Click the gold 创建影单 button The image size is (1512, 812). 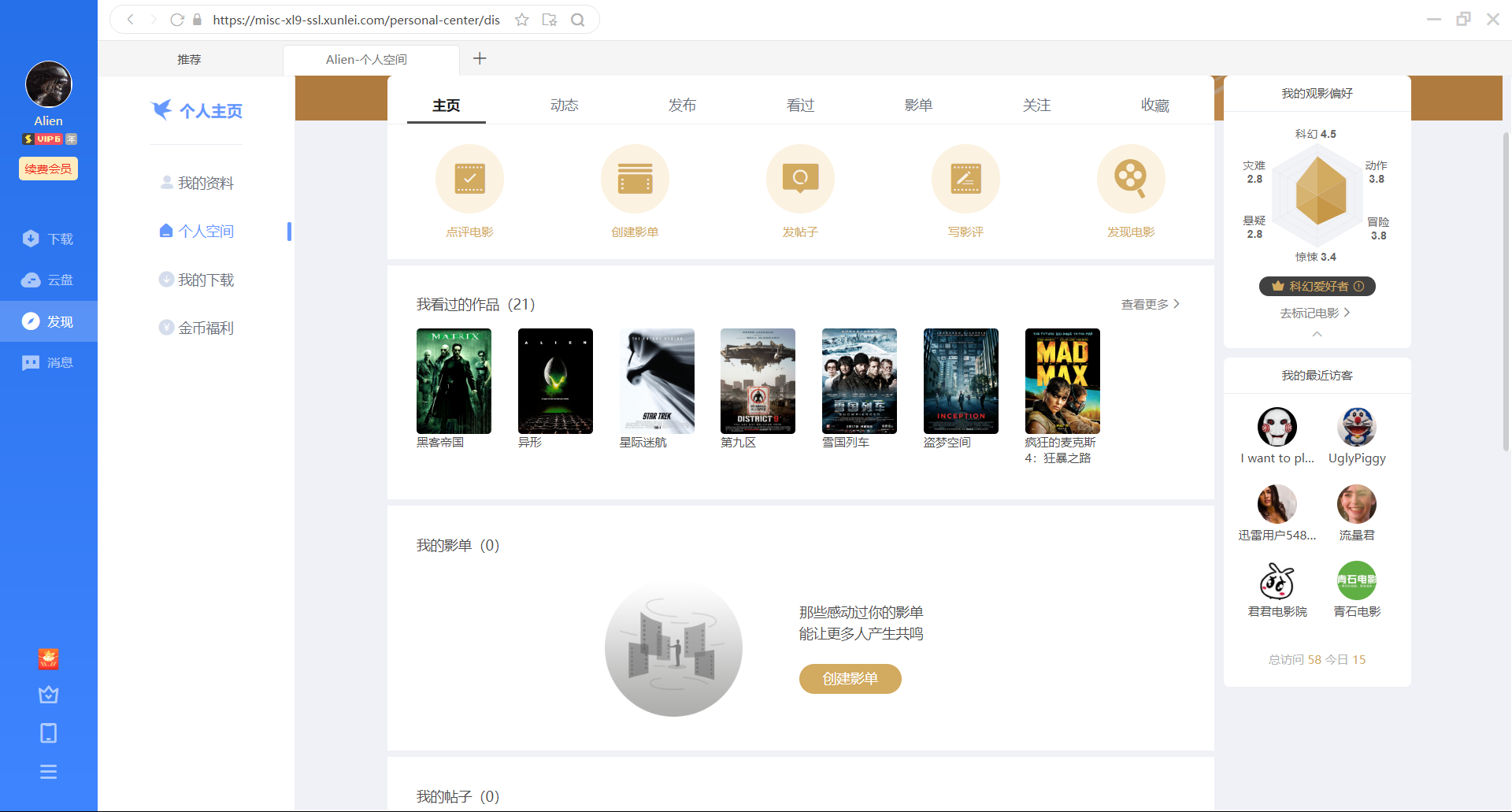pos(850,679)
